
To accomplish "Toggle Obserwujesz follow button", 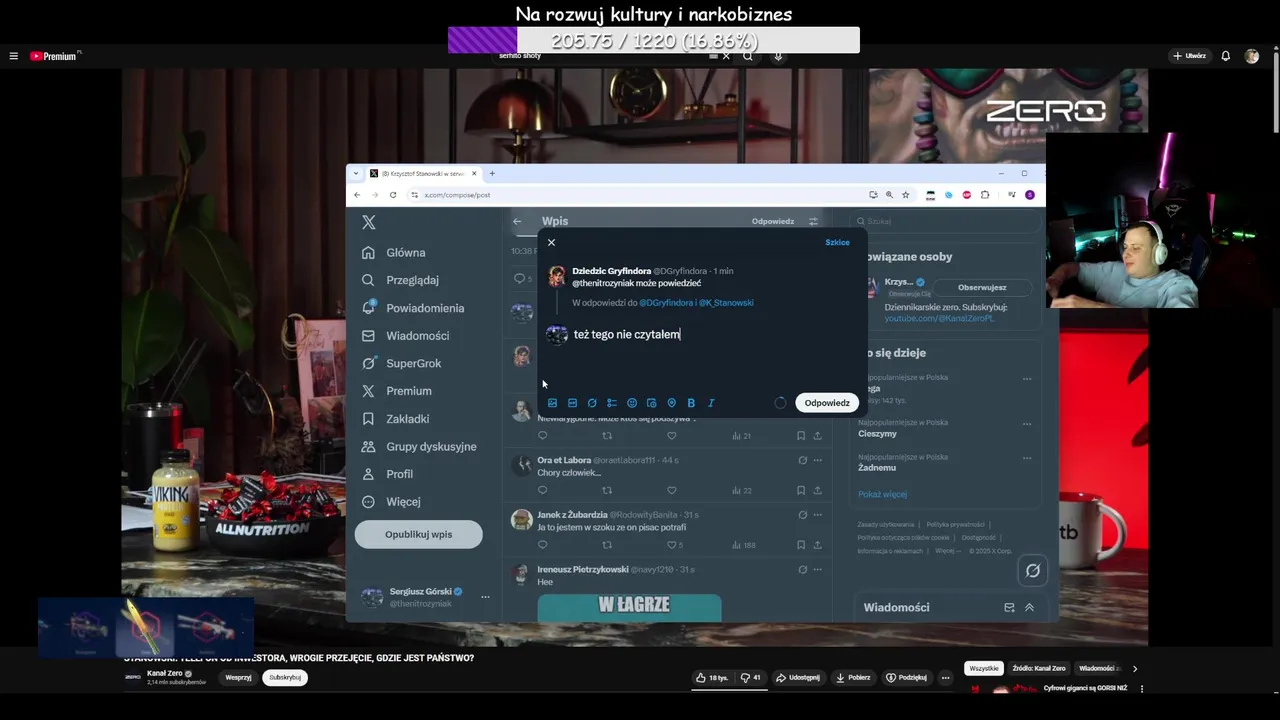I will click(x=981, y=287).
